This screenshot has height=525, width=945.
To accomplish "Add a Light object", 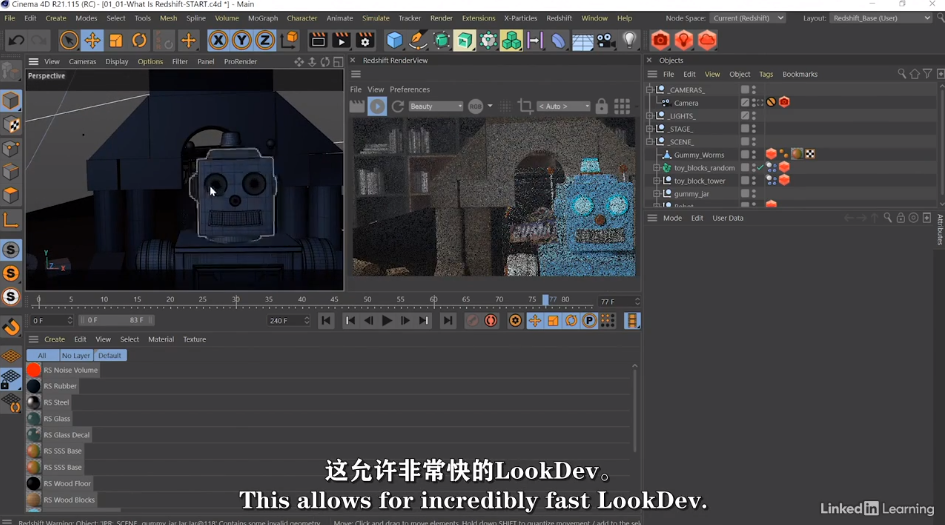I will point(629,40).
